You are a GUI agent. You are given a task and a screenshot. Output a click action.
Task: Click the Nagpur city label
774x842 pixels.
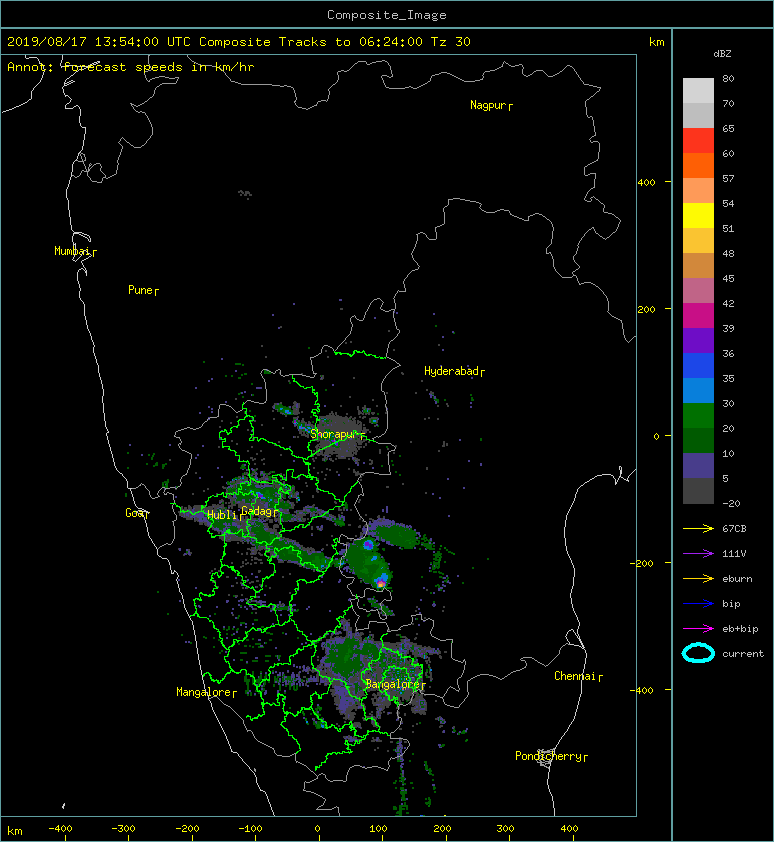click(x=491, y=105)
